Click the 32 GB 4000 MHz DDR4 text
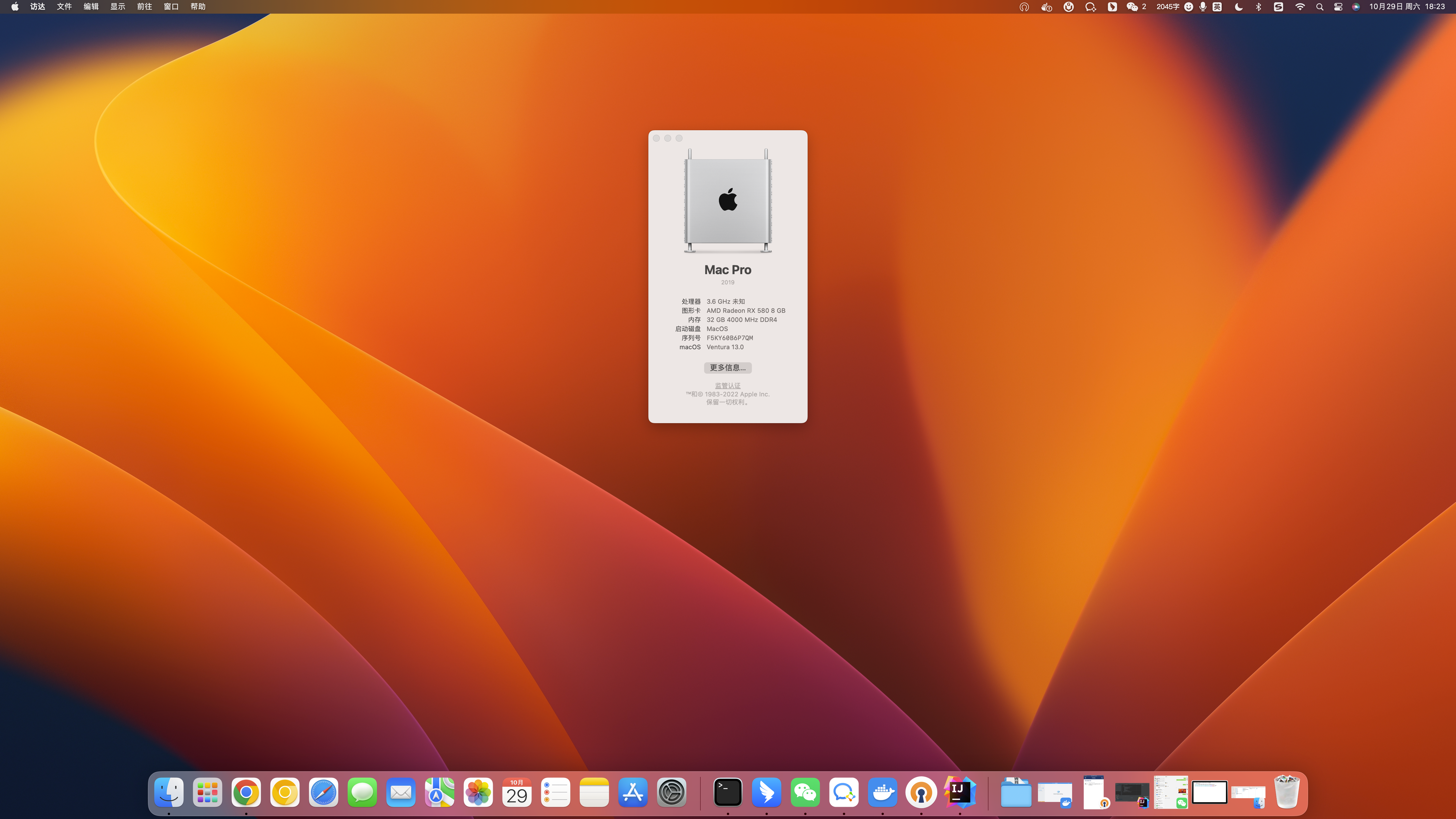 (x=742, y=319)
